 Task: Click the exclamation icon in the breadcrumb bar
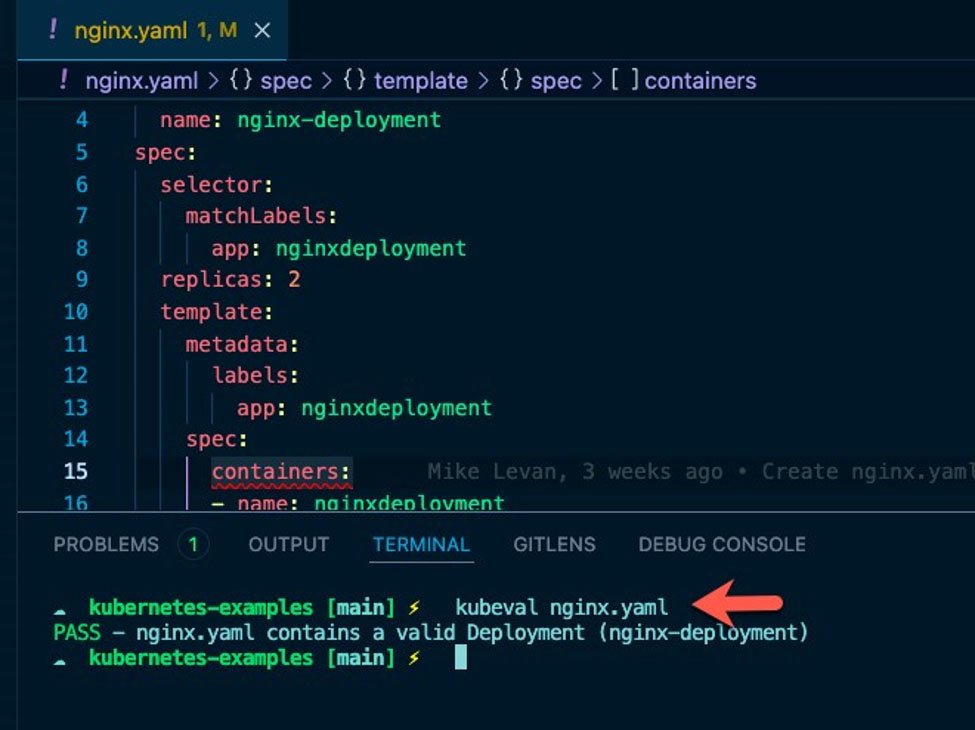pos(65,81)
